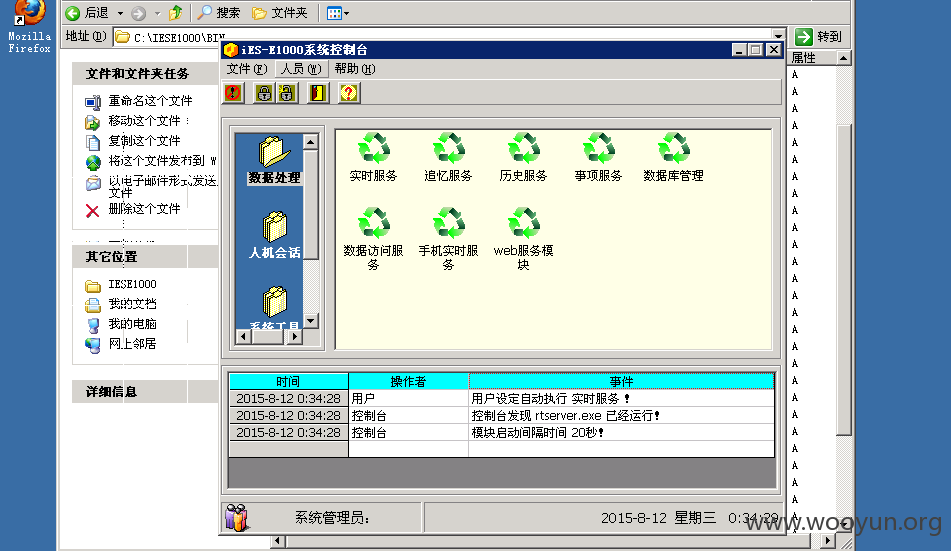Open IESE1000 folder in 其它位置

(132, 284)
